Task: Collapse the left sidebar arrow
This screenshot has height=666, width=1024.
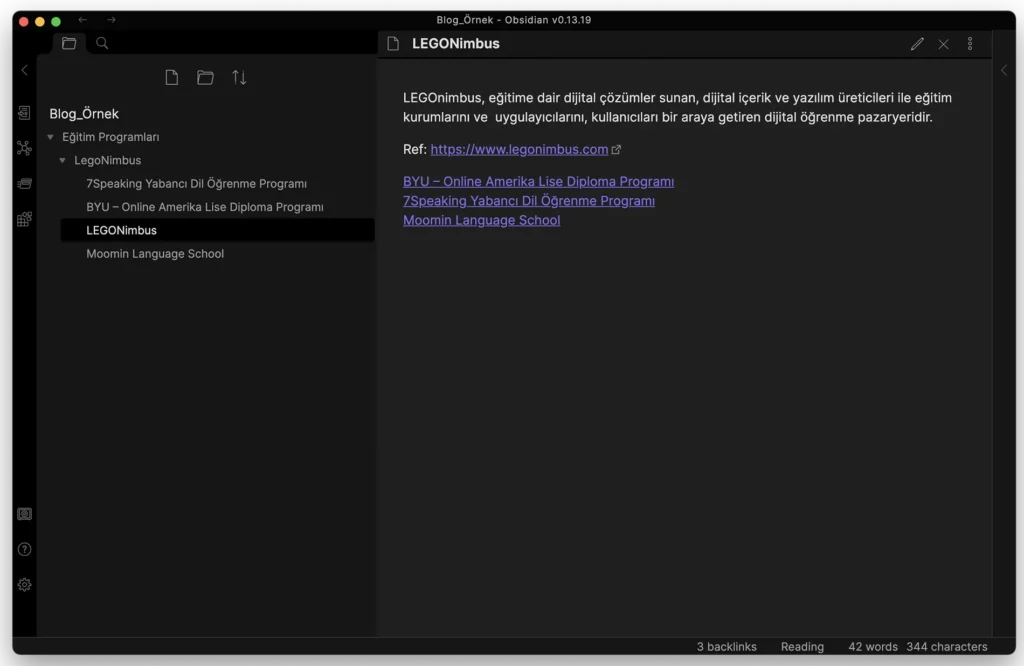Action: (x=25, y=70)
